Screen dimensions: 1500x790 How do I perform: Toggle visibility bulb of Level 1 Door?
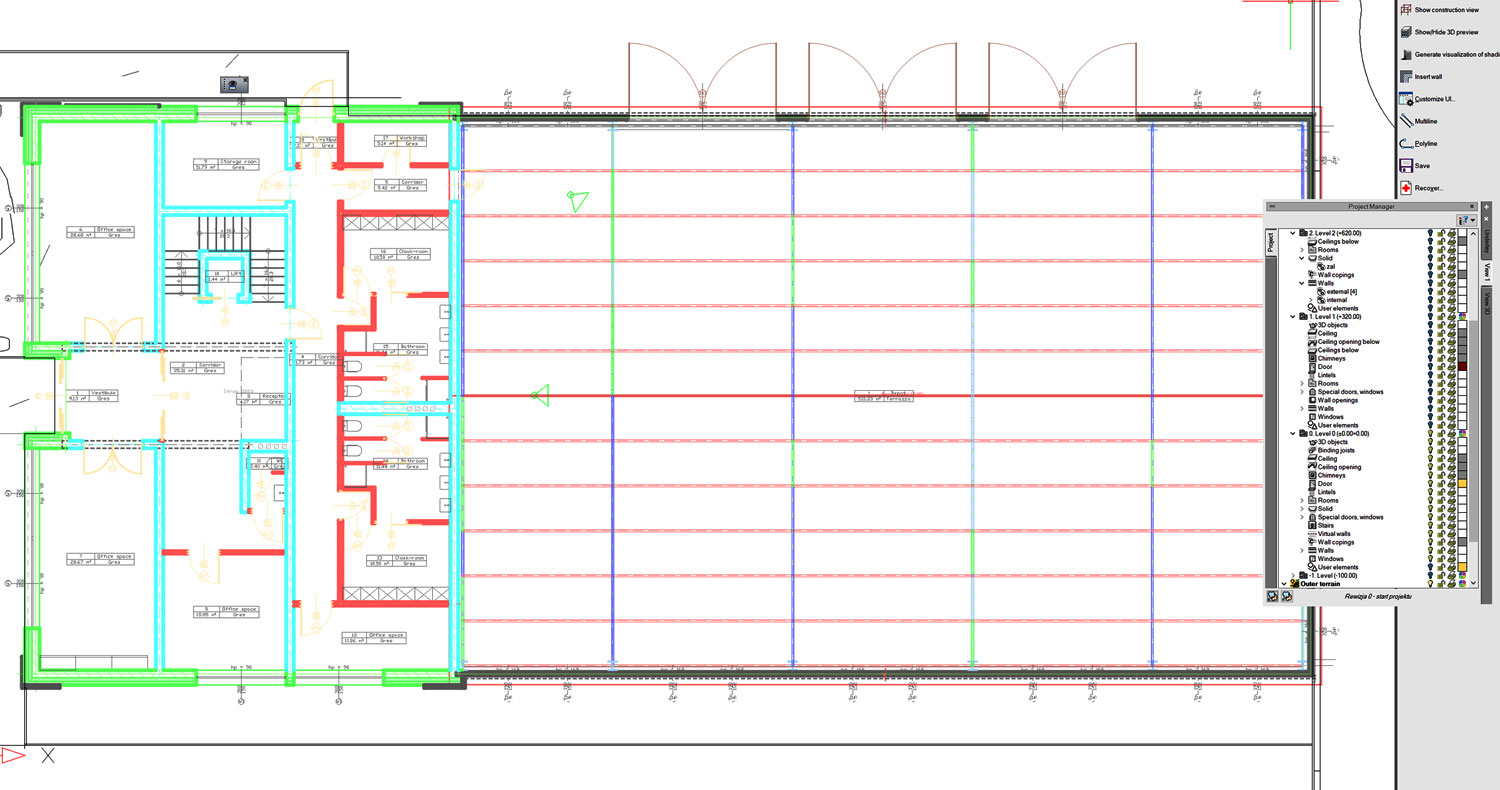pyautogui.click(x=1430, y=367)
